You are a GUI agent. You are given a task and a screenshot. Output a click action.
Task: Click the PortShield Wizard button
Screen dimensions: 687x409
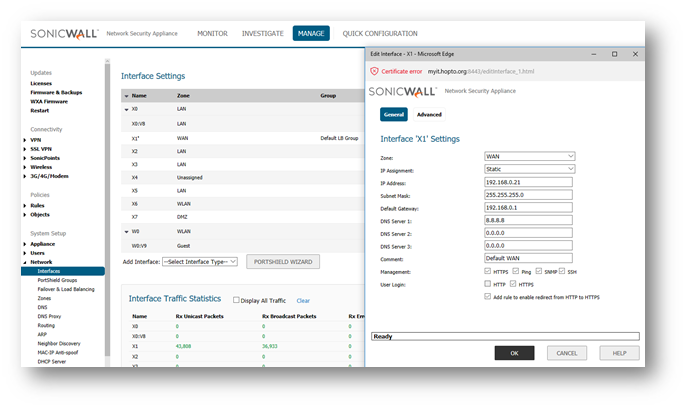(x=283, y=262)
